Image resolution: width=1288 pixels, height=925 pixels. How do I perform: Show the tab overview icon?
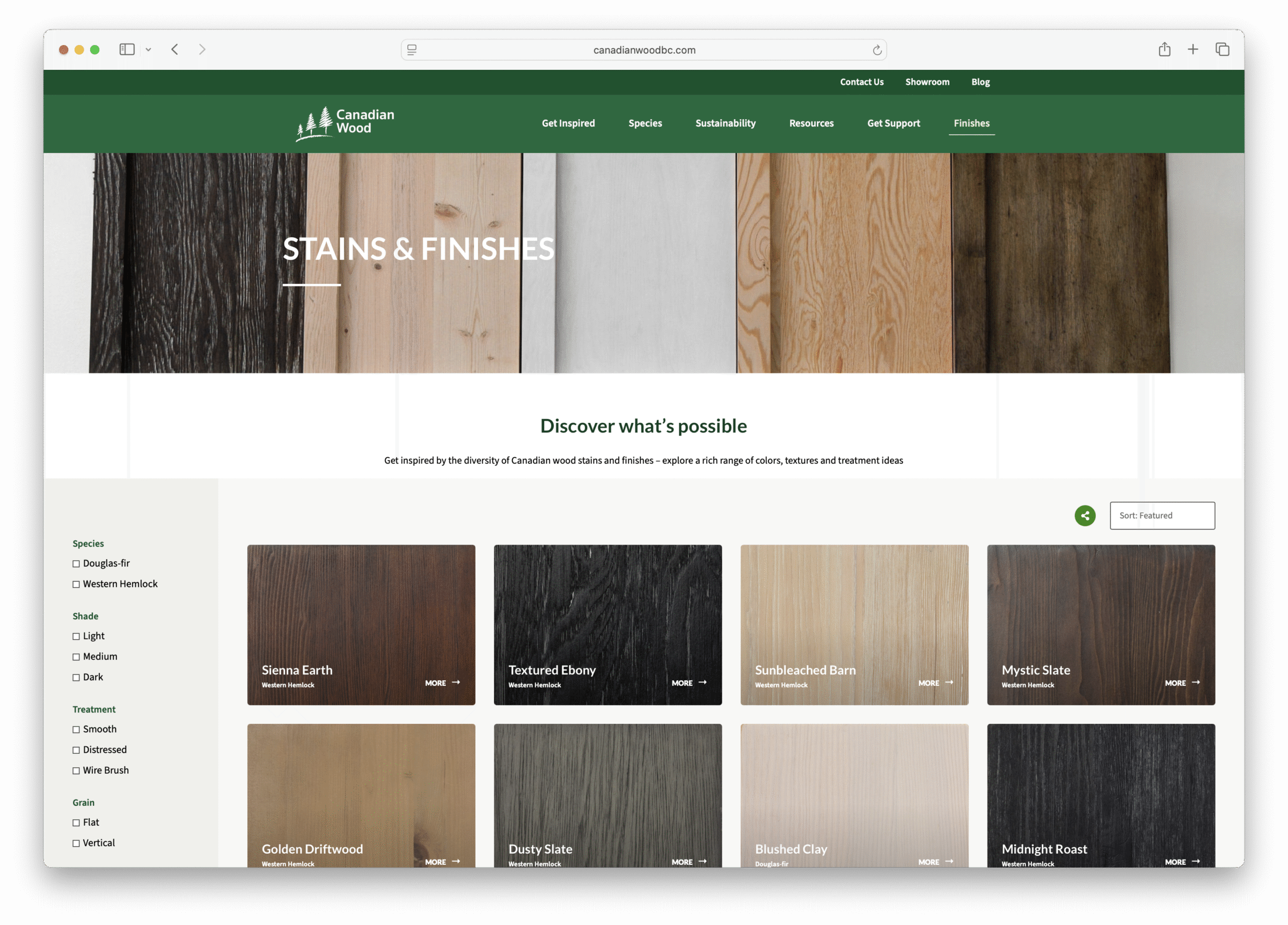point(1222,49)
